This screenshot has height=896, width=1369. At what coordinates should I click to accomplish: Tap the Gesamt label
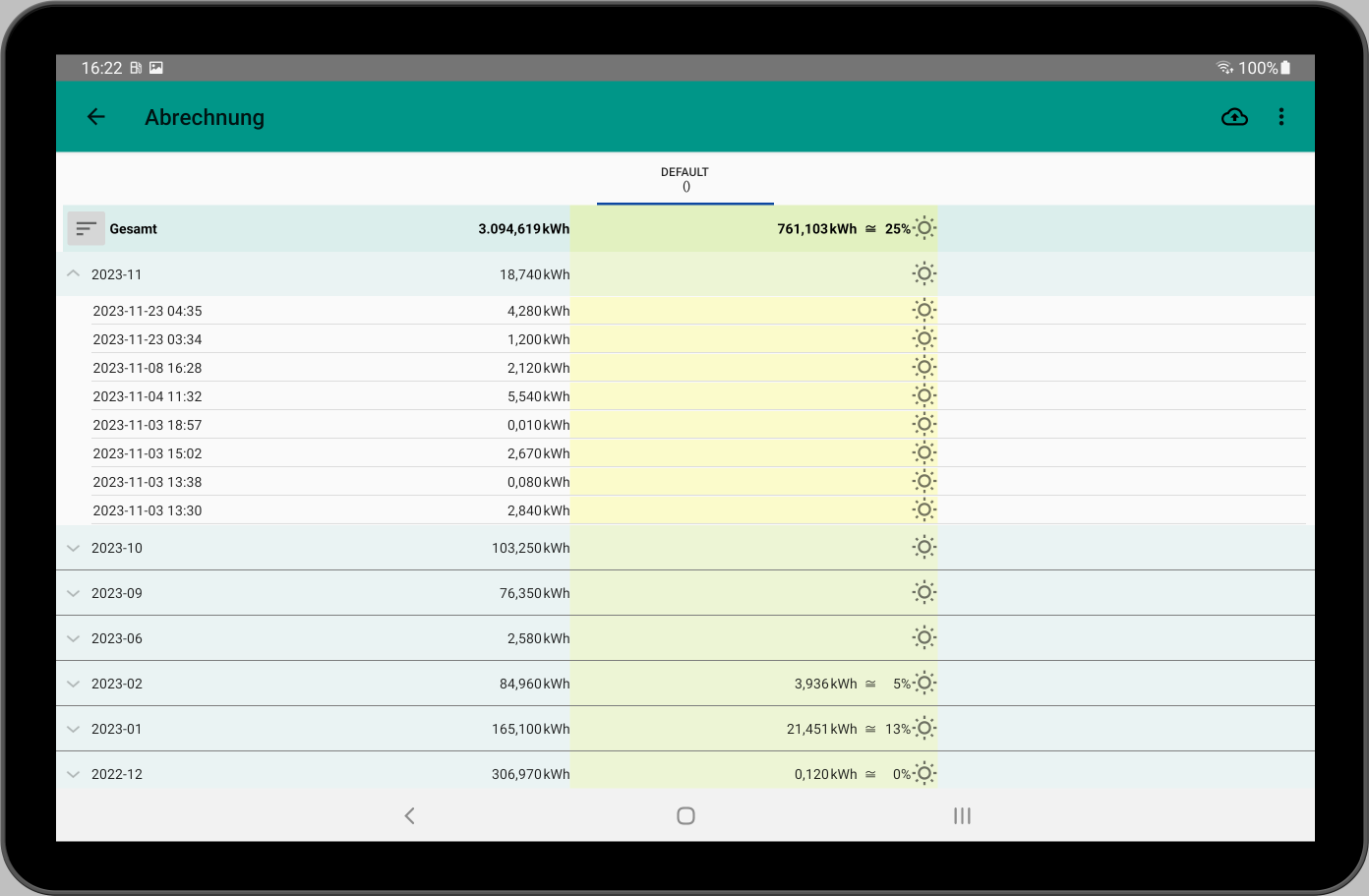134,229
